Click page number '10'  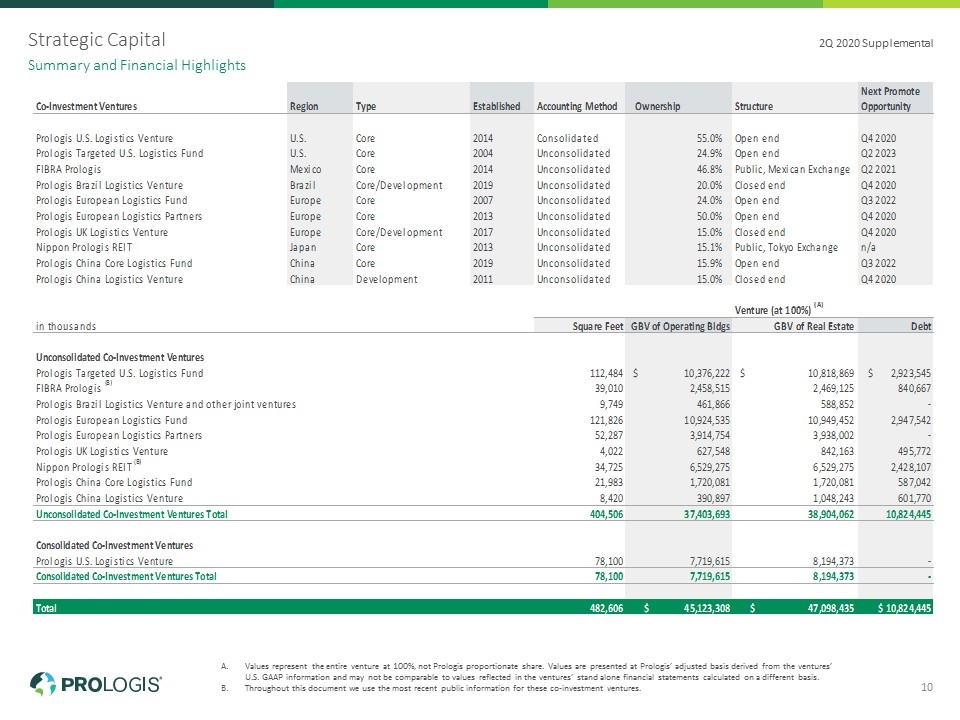point(927,688)
